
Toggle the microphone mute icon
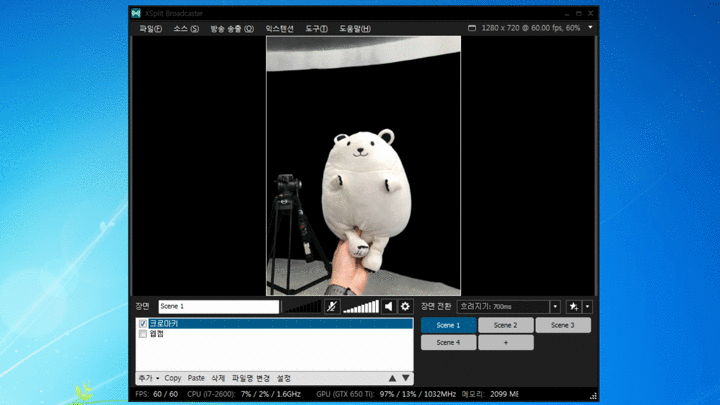click(x=332, y=306)
